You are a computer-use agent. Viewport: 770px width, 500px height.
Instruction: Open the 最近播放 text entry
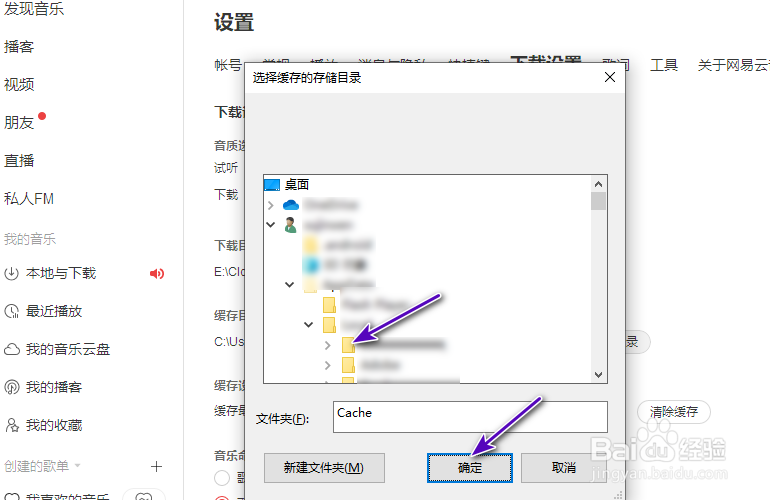(x=54, y=311)
